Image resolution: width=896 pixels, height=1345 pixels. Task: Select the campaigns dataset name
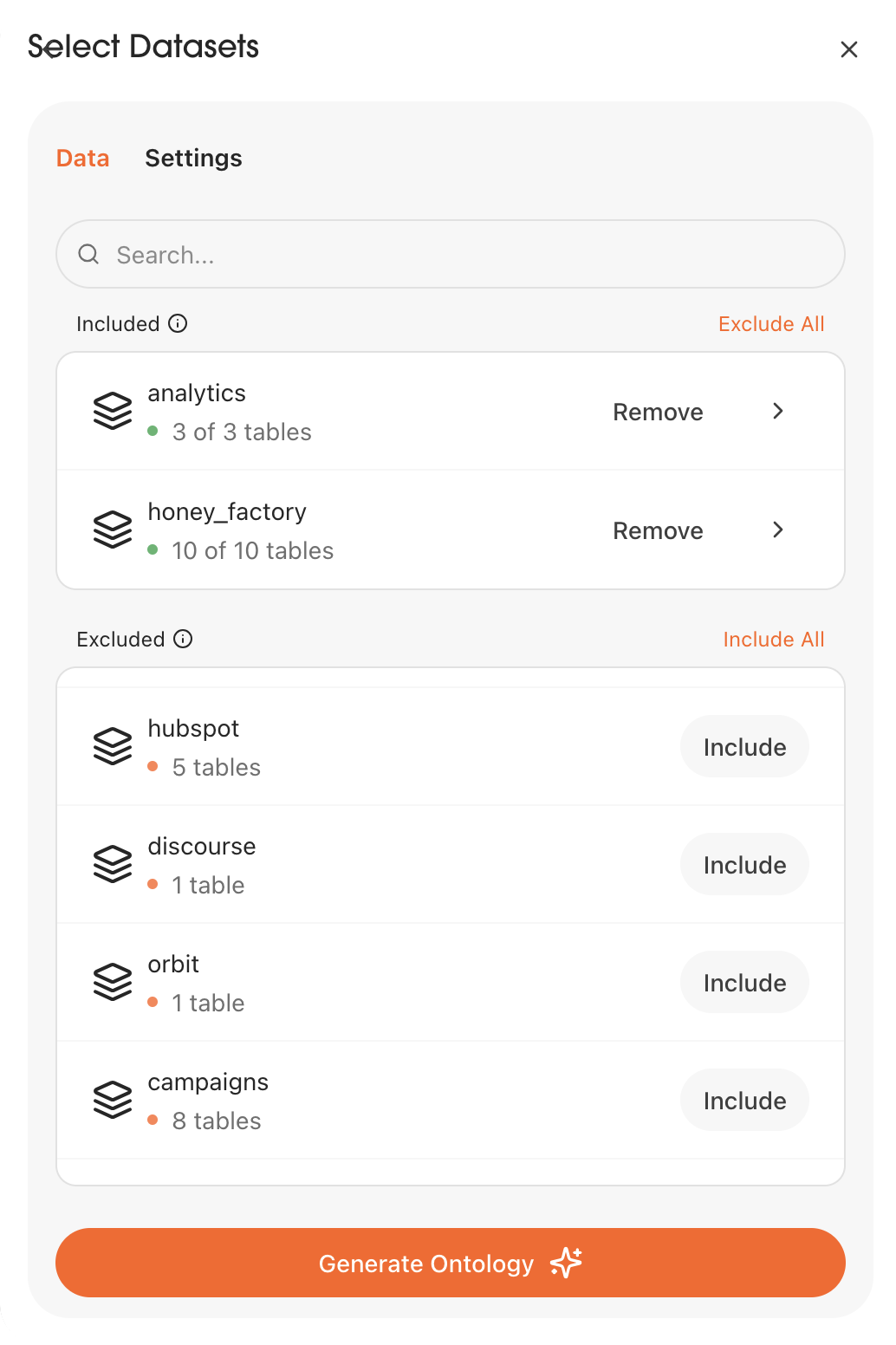[208, 1082]
